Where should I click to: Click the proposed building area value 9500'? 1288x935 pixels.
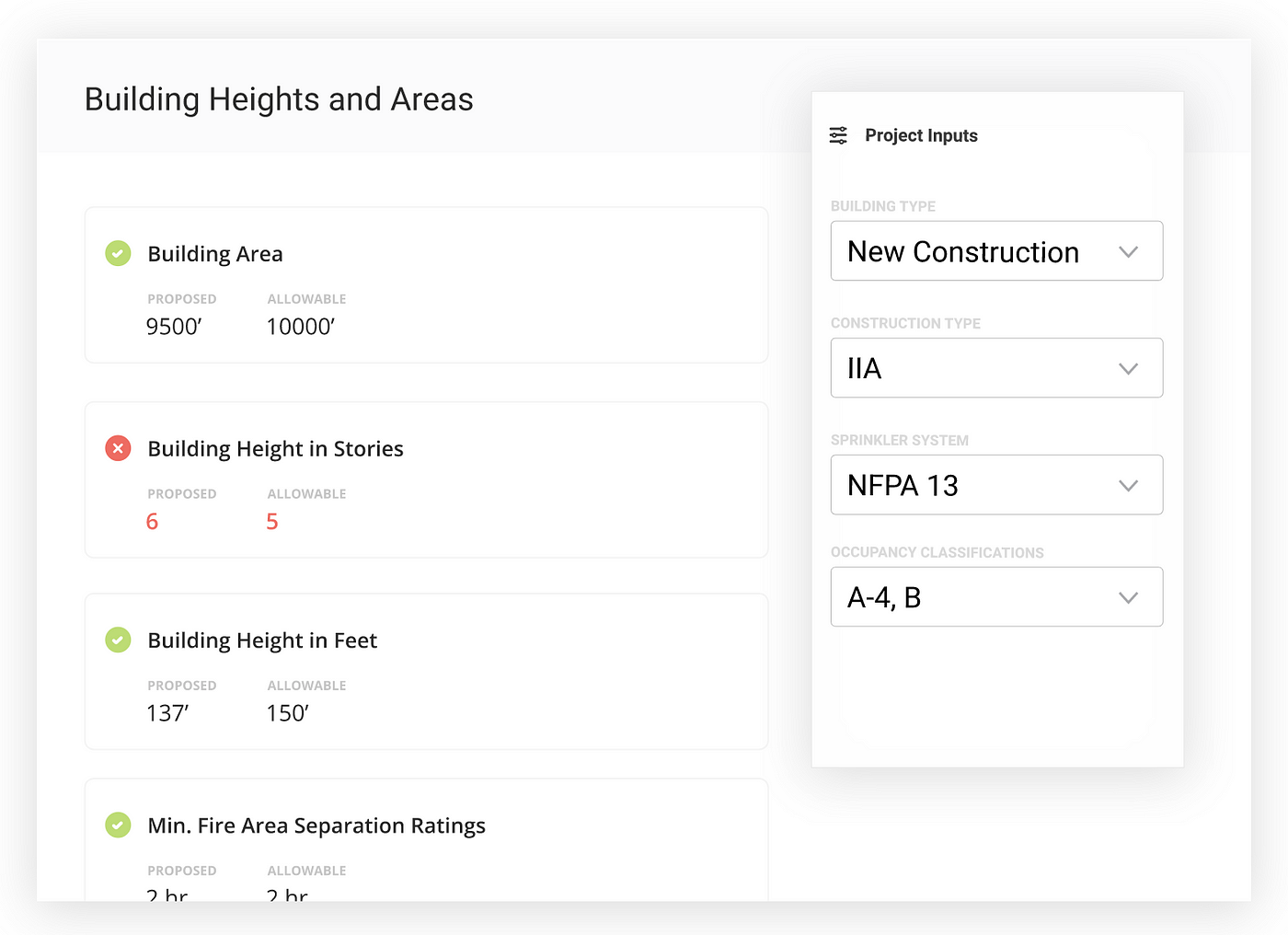coord(174,327)
